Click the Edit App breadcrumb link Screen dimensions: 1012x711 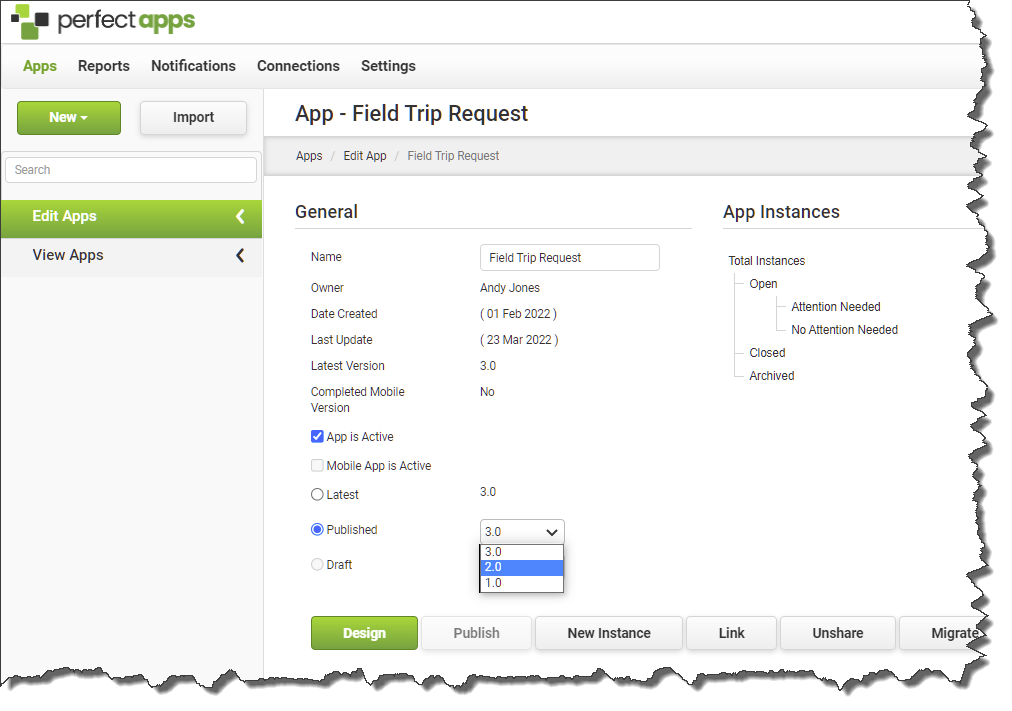pos(365,156)
